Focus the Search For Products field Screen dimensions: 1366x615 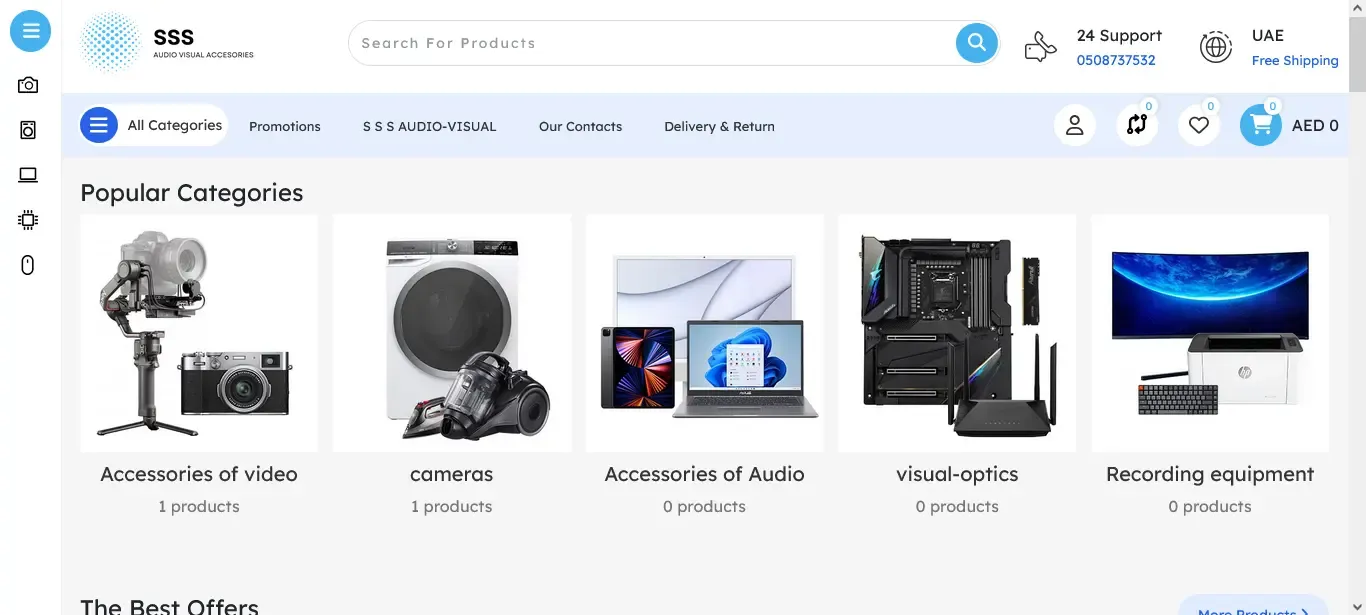[x=650, y=43]
